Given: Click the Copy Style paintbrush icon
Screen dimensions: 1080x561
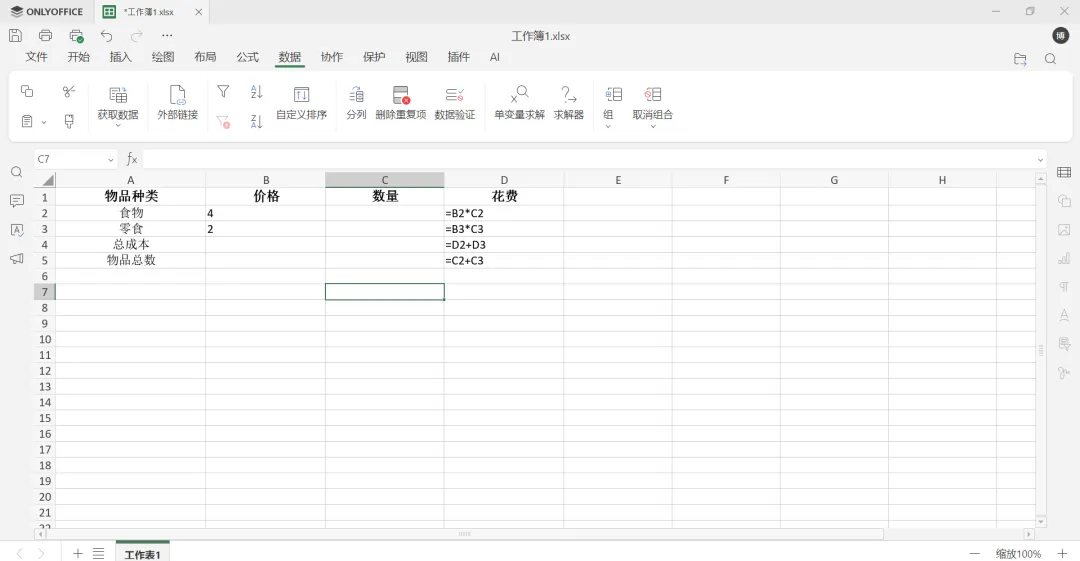Looking at the screenshot, I should tap(69, 121).
